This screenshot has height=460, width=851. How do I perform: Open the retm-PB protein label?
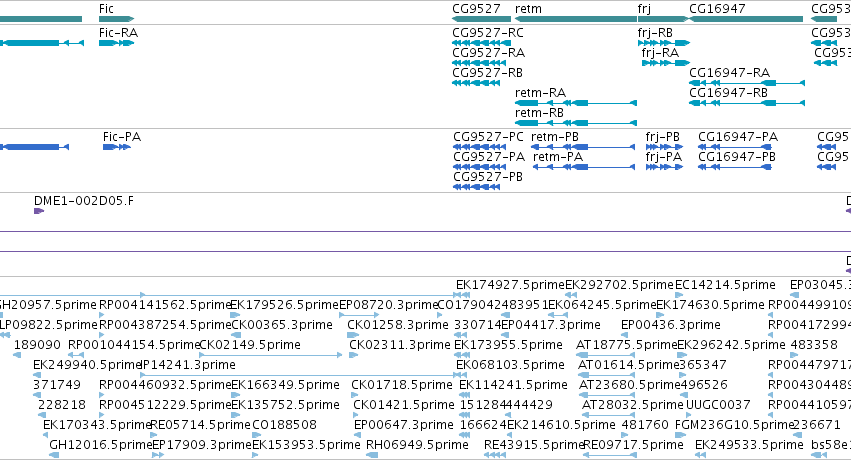[555, 137]
